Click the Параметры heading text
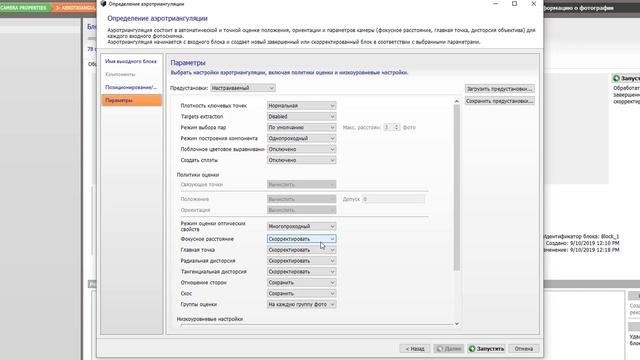Viewport: 640px width, 360px height. point(188,63)
